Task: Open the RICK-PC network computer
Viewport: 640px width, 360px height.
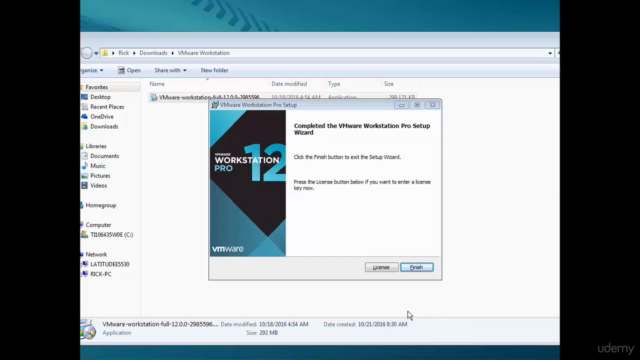Action: pyautogui.click(x=100, y=274)
